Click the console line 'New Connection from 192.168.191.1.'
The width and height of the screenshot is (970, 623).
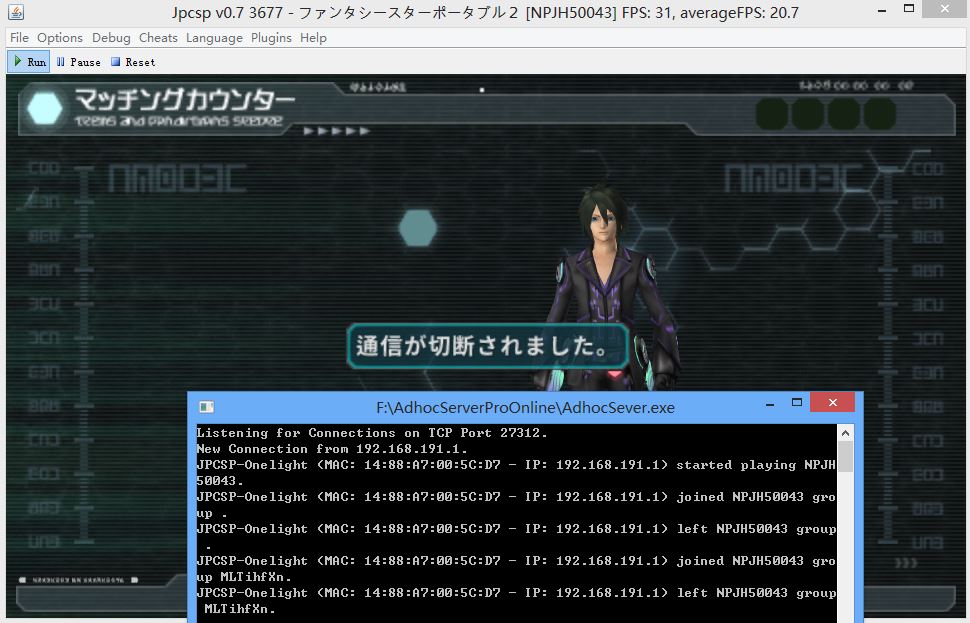tap(332, 449)
